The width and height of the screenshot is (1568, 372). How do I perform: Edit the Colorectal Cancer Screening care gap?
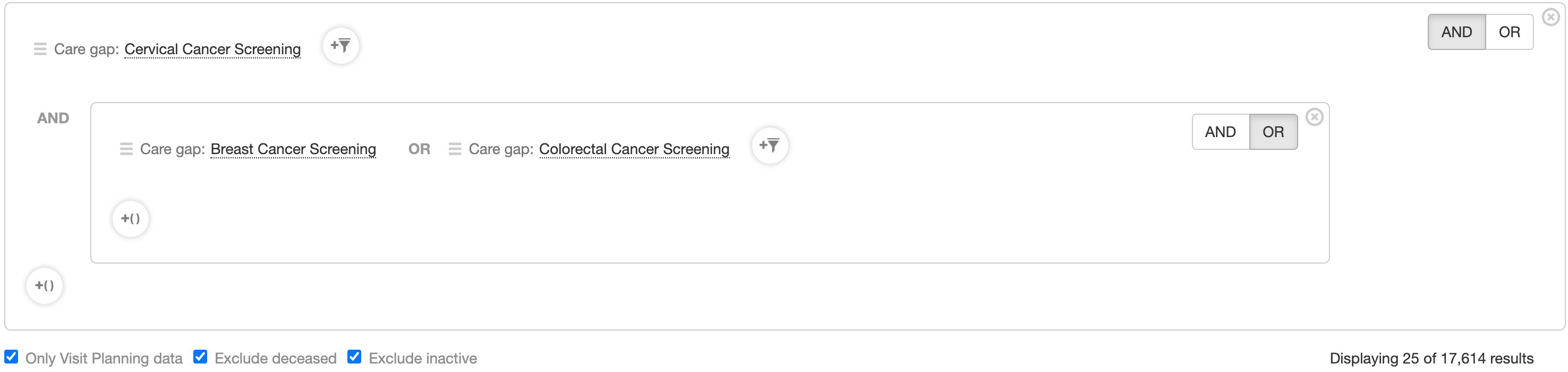coord(634,149)
